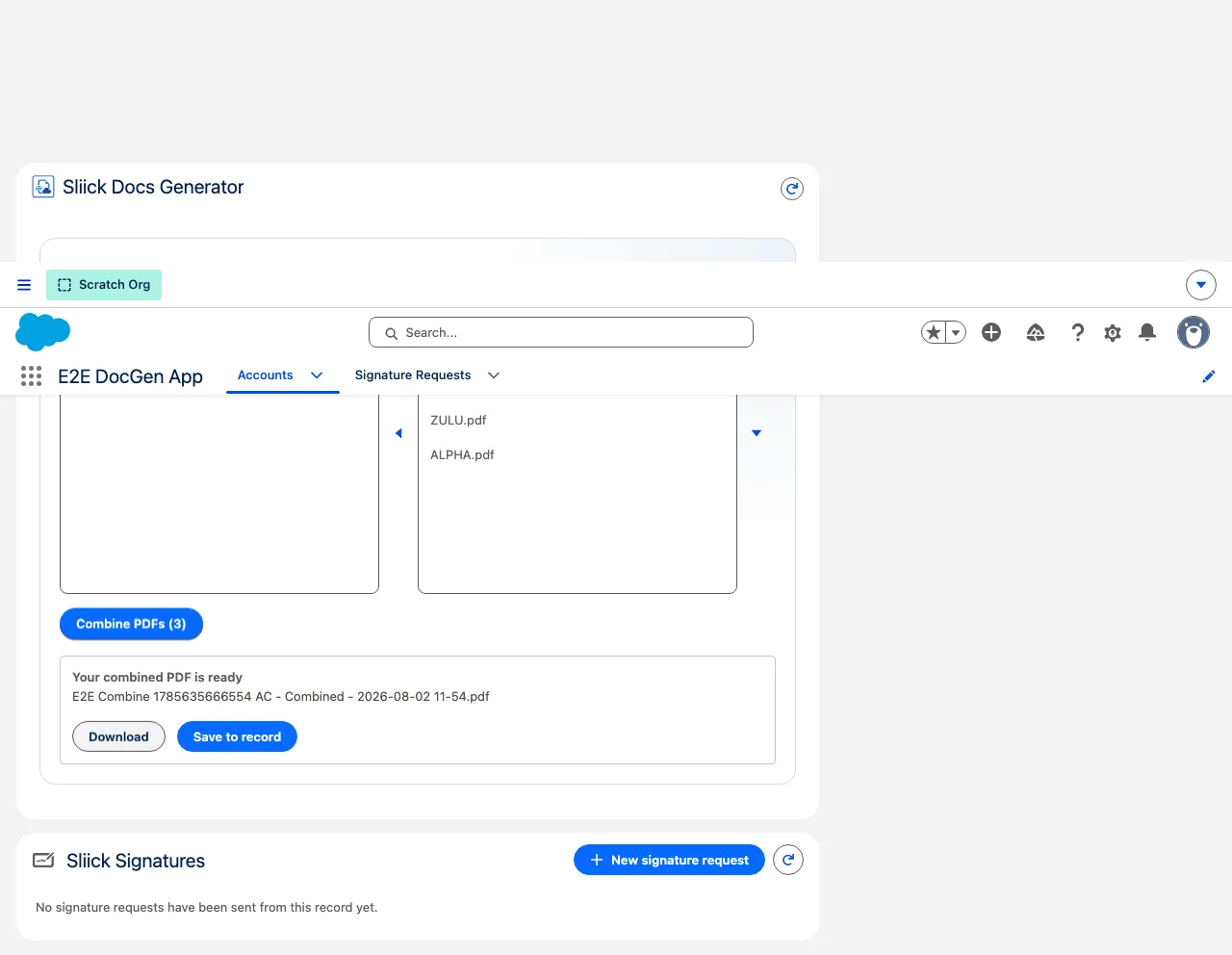Create a New signature request
The width and height of the screenshot is (1232, 955).
[x=669, y=860]
